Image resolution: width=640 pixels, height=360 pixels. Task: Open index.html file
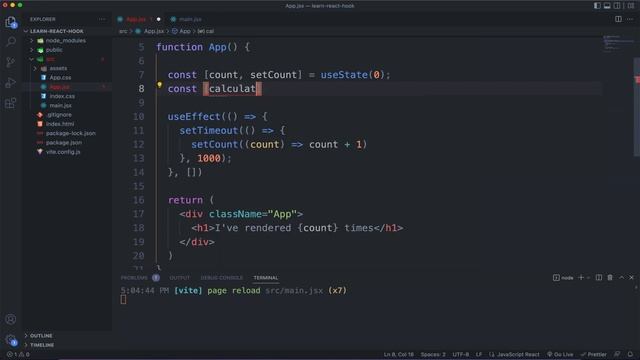(60, 124)
